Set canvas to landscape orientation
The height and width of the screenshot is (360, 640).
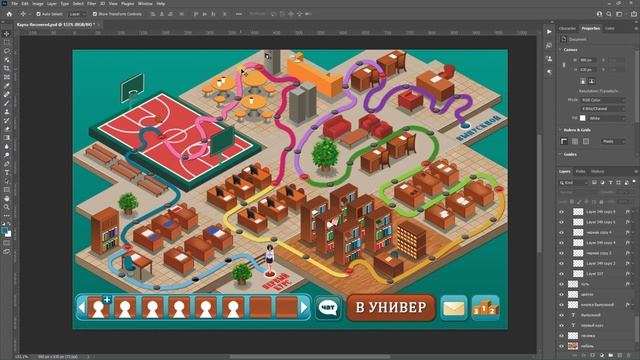pos(591,81)
